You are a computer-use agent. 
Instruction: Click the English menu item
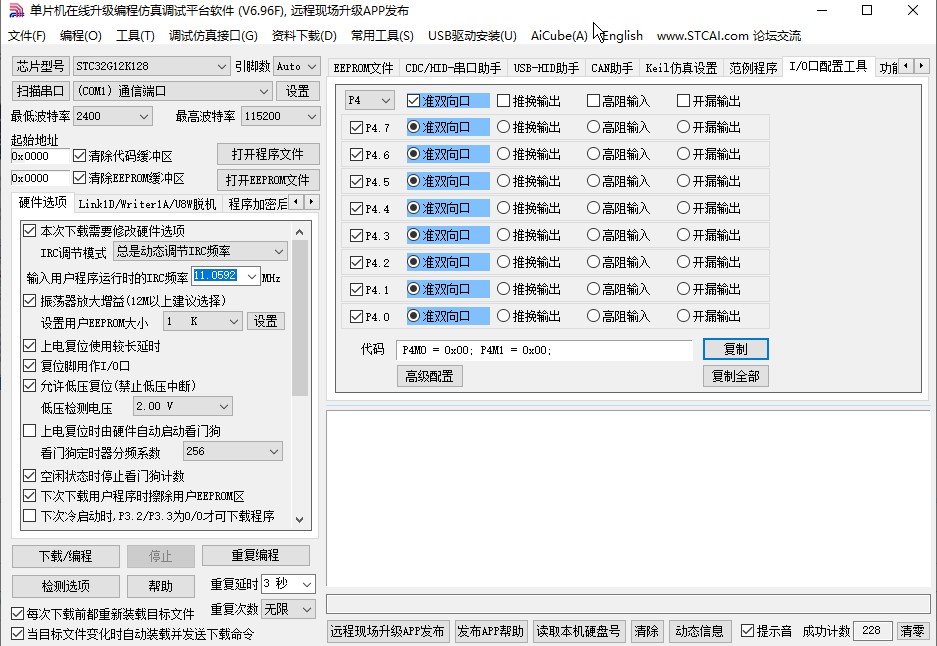[x=621, y=35]
